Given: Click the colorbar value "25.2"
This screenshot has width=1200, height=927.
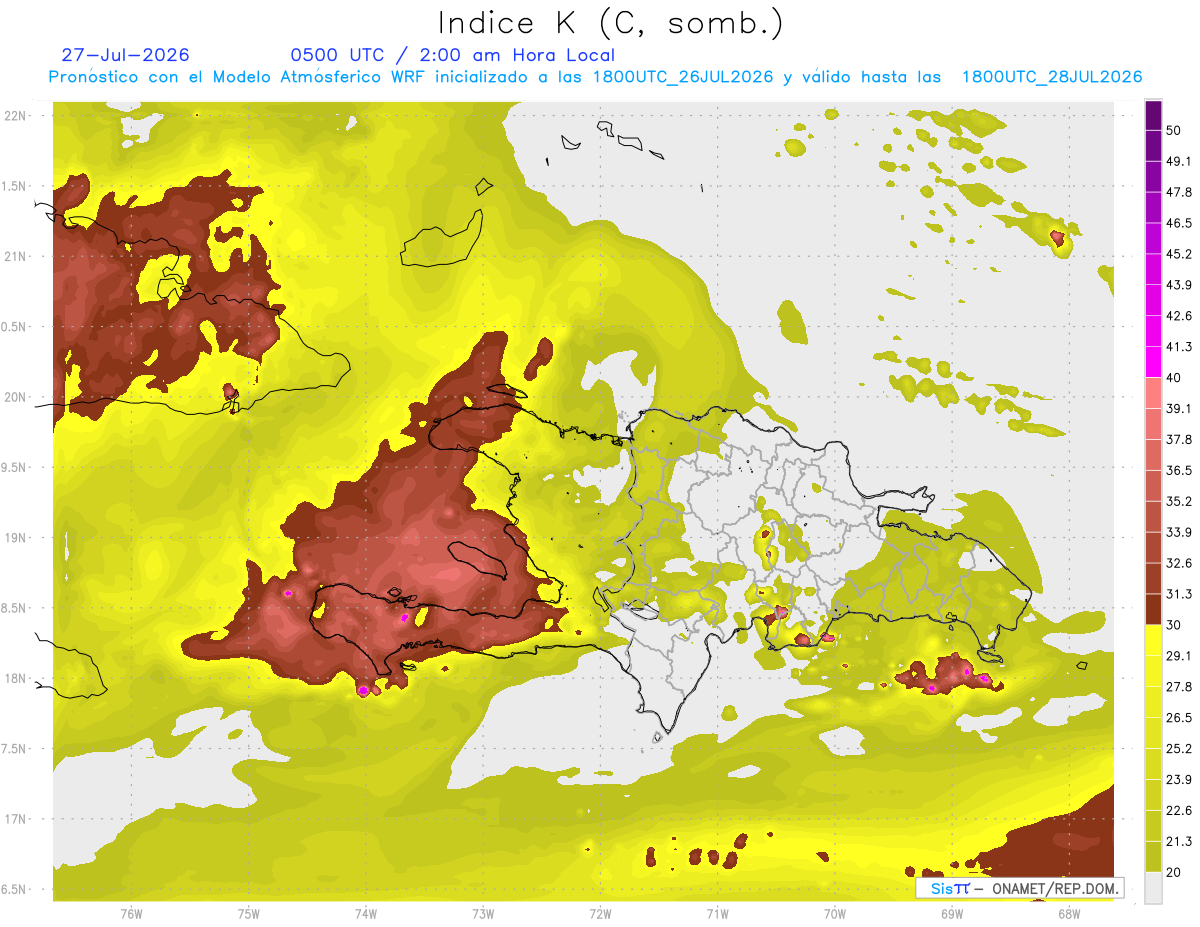Looking at the screenshot, I should click(x=1178, y=749).
